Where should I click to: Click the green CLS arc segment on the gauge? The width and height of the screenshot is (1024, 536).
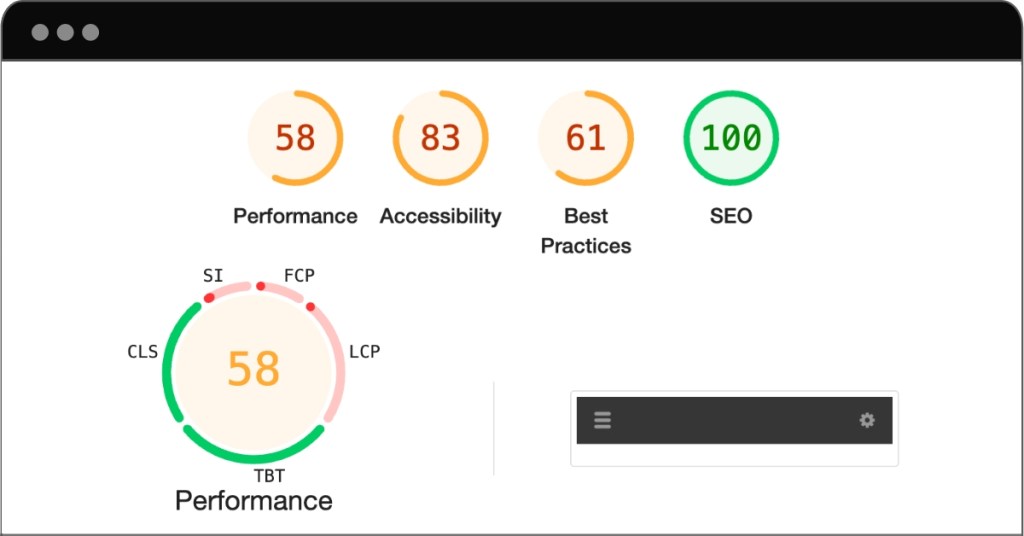167,372
